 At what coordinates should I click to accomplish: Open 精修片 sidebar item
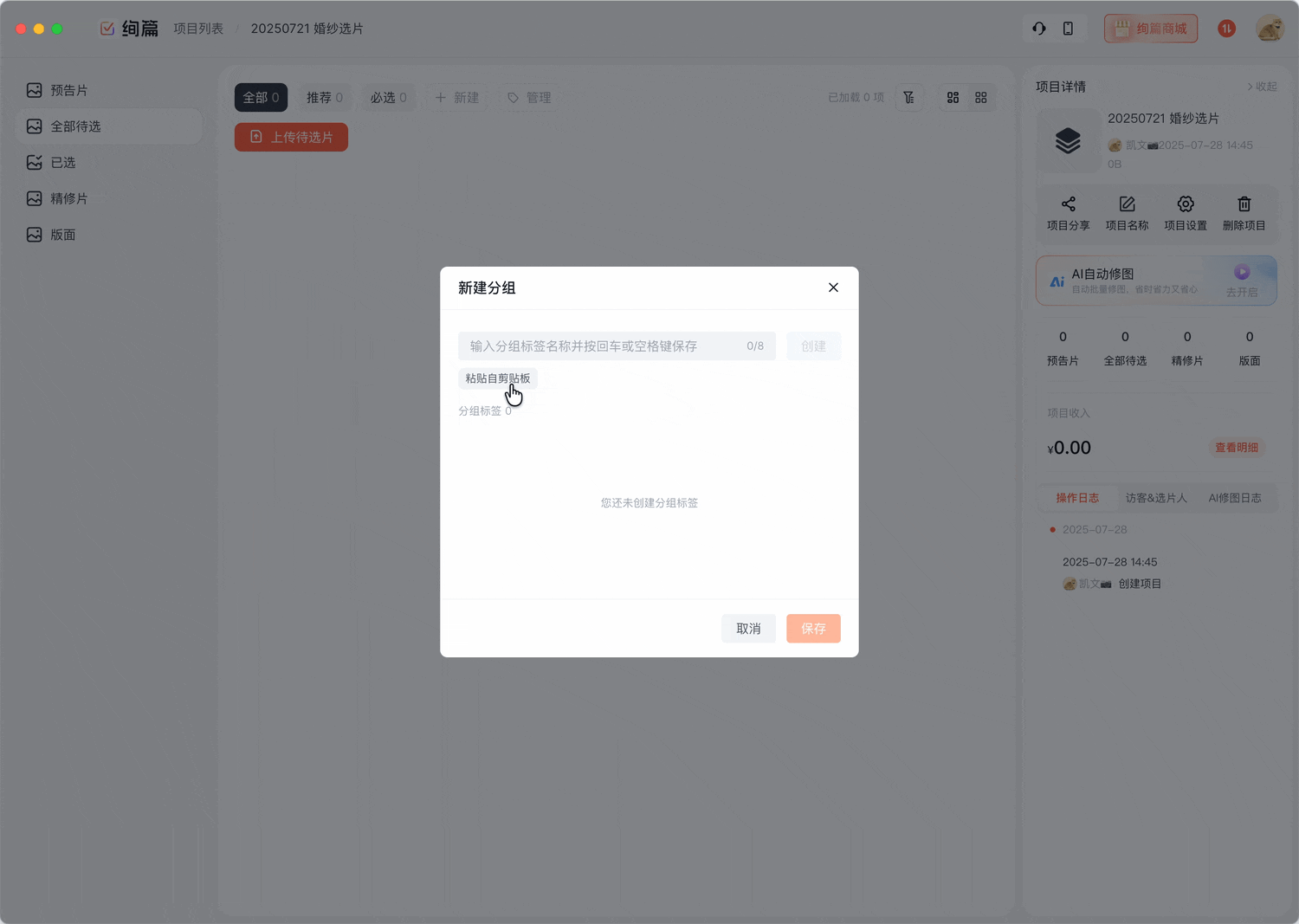click(x=109, y=198)
